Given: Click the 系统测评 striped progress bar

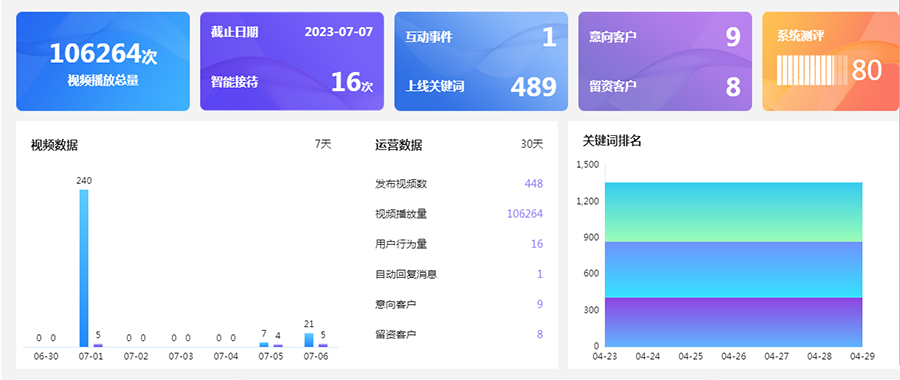Looking at the screenshot, I should tap(812, 70).
